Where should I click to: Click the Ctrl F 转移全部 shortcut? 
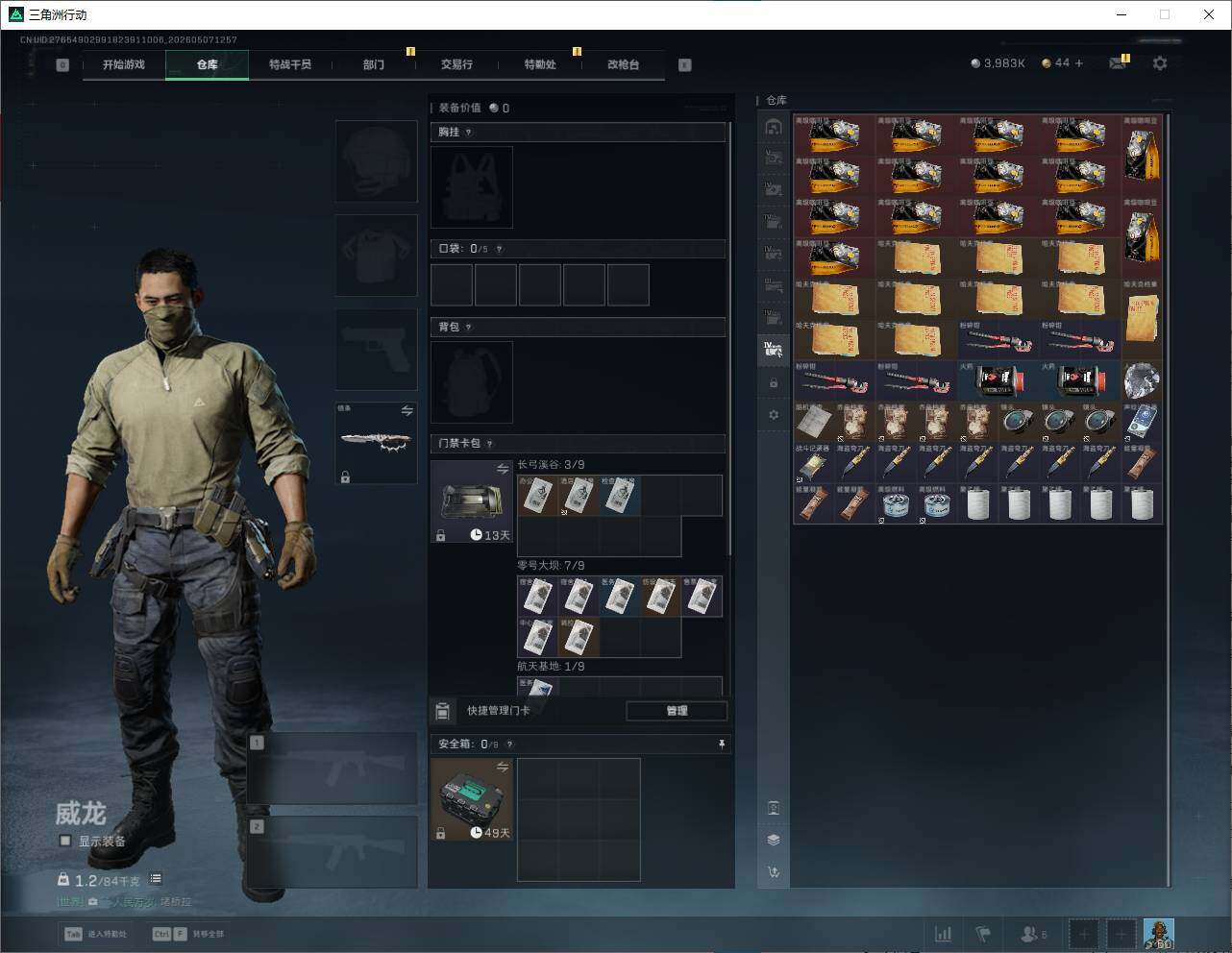point(188,934)
